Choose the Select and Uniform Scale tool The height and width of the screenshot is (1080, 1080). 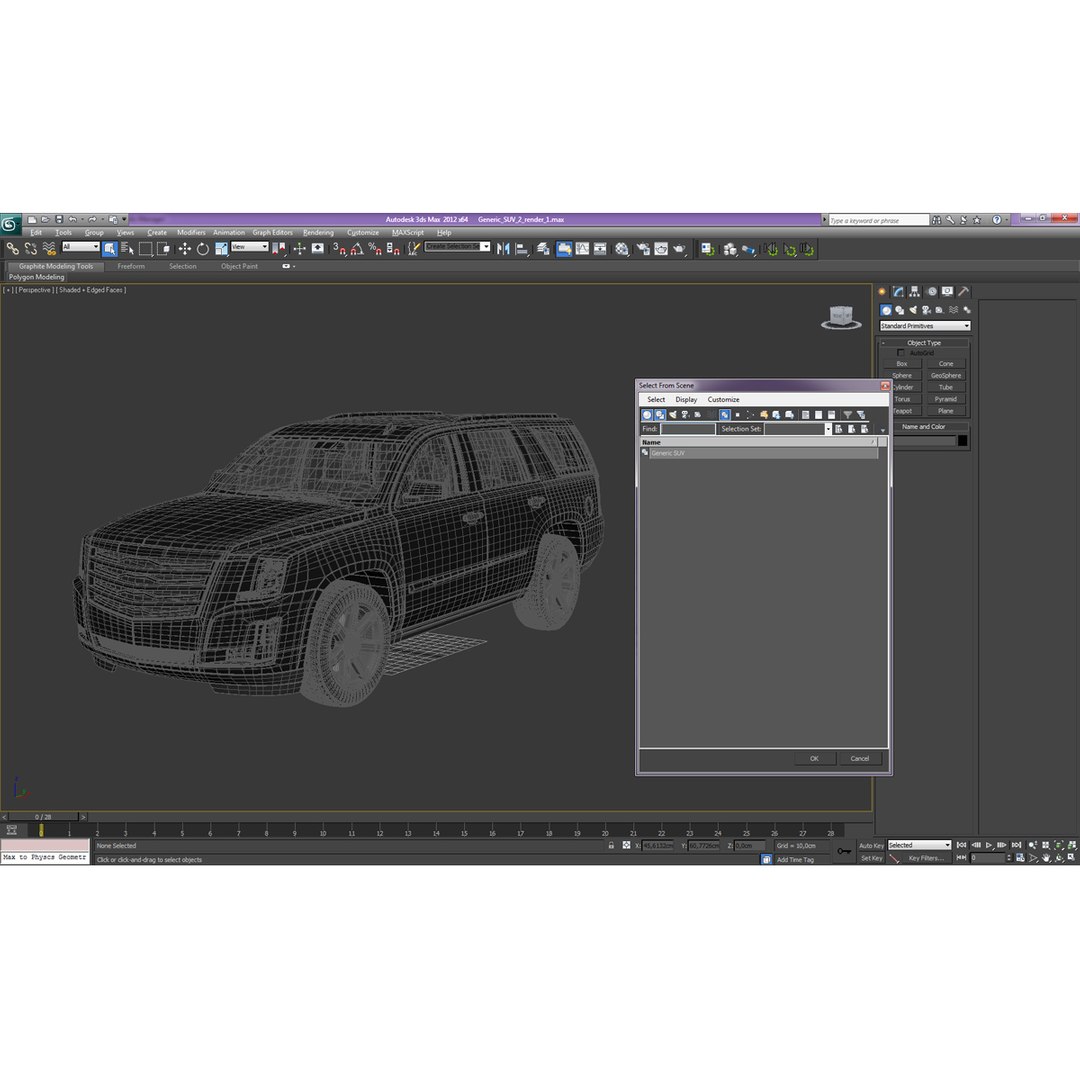(221, 249)
